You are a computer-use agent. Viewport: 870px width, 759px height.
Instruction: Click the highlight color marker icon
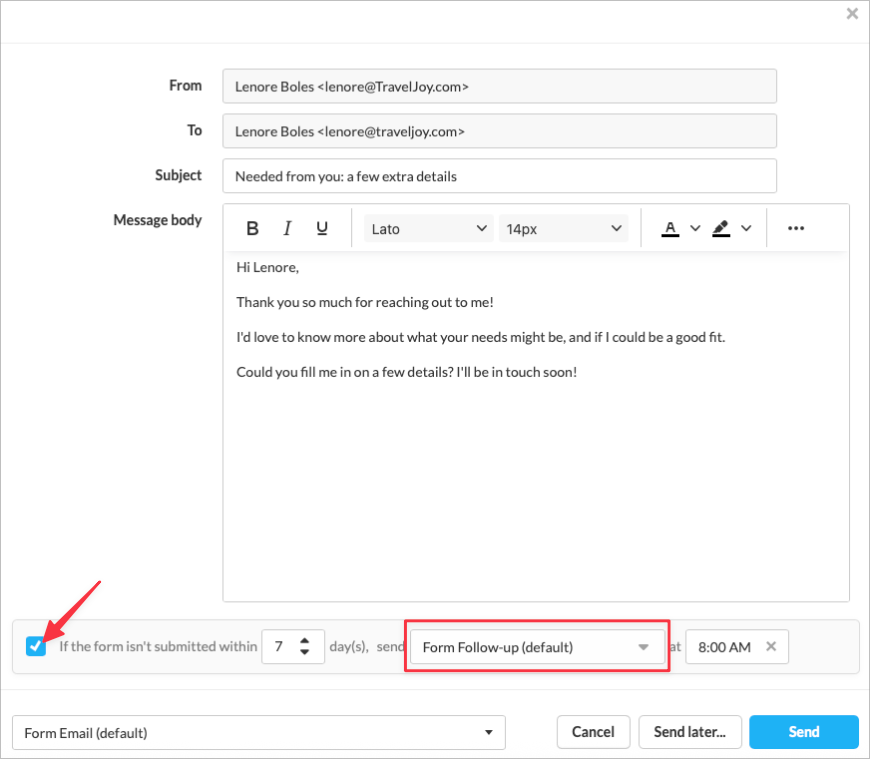[x=721, y=229]
